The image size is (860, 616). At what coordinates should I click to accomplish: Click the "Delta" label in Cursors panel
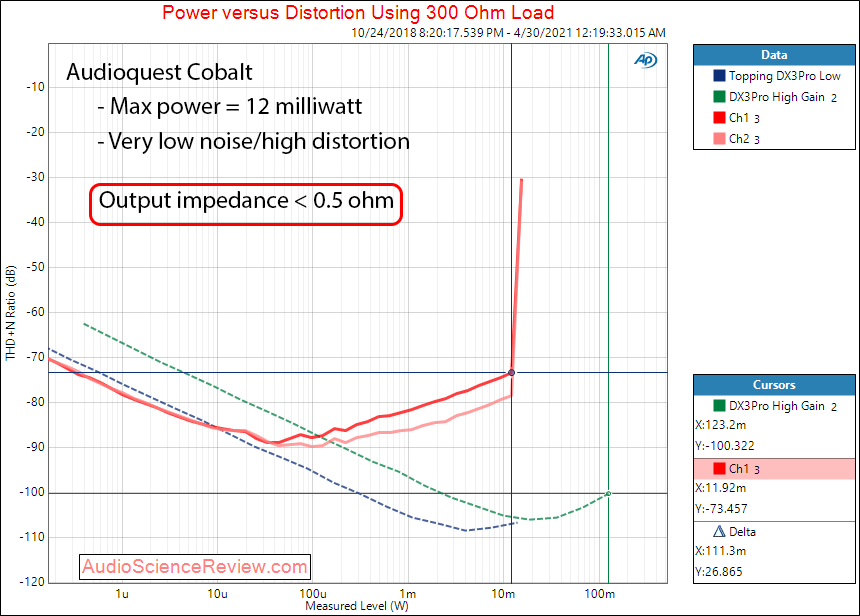click(742, 532)
